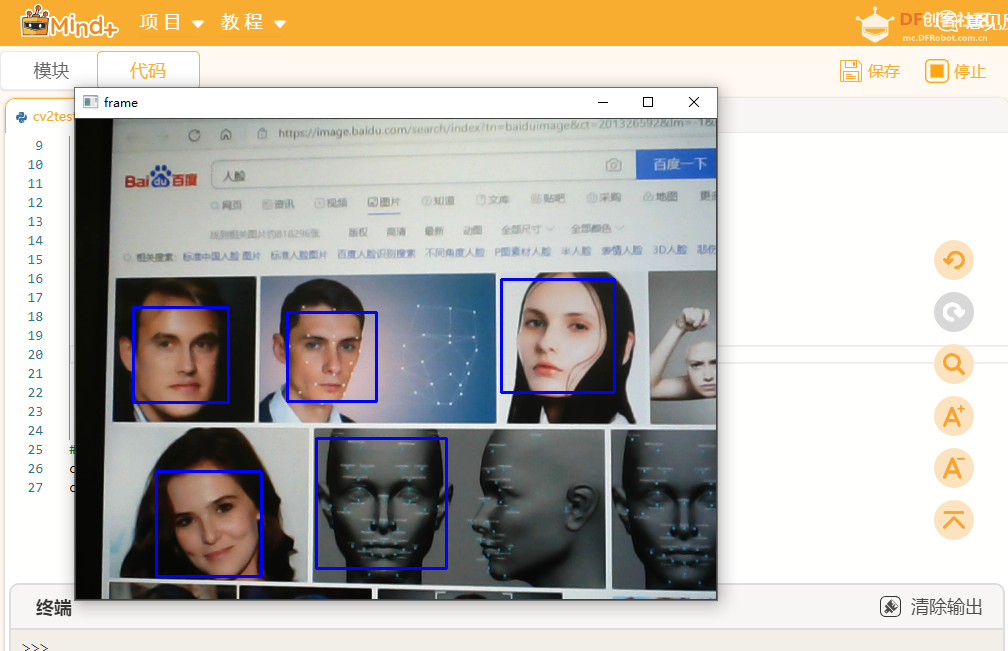Maximize the frame camera window
Viewport: 1008px width, 651px height.
point(648,102)
